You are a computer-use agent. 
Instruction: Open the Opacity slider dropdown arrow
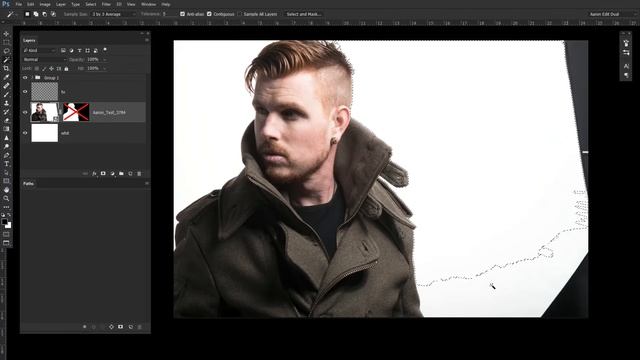pyautogui.click(x=105, y=60)
